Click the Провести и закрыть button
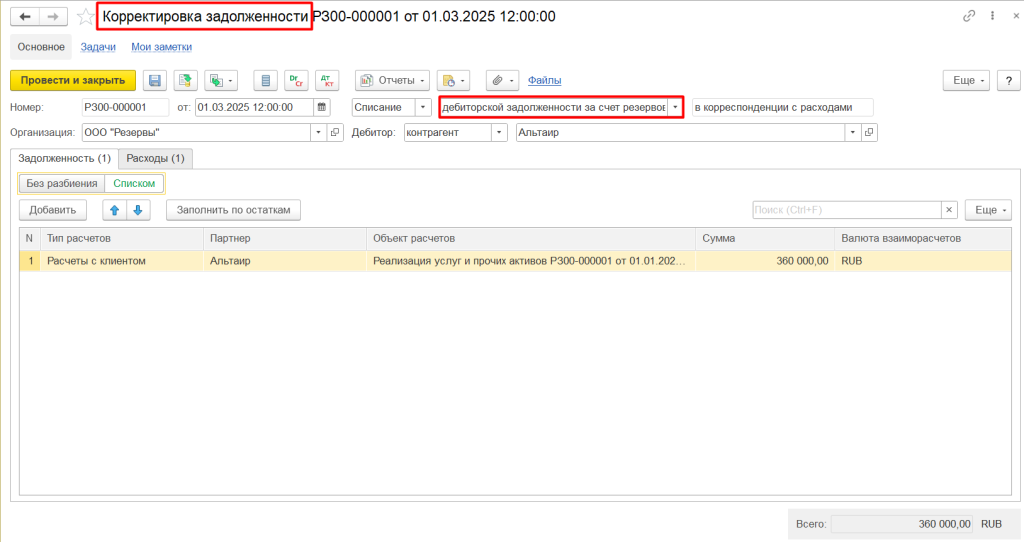This screenshot has height=542, width=1024. (x=72, y=80)
